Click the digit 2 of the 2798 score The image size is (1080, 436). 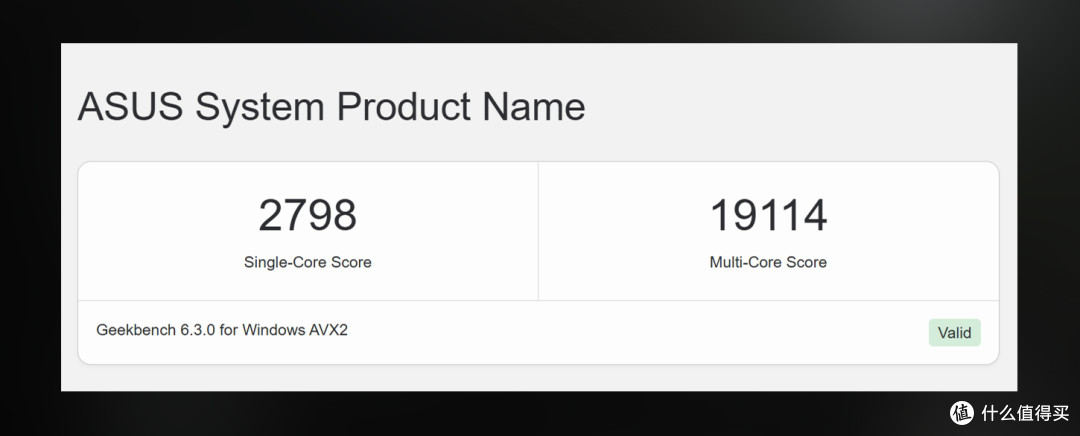coord(270,215)
